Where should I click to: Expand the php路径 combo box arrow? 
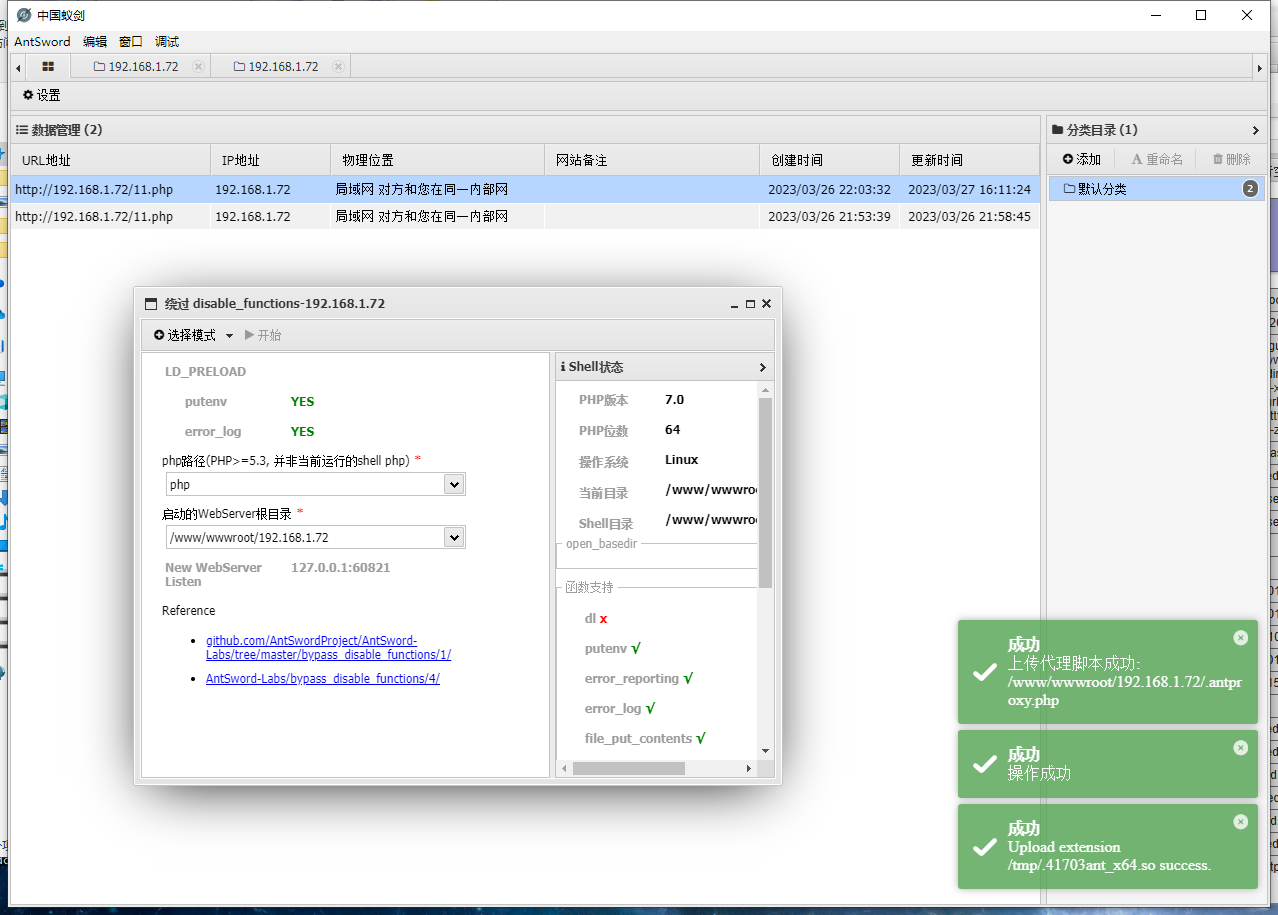pyautogui.click(x=454, y=484)
